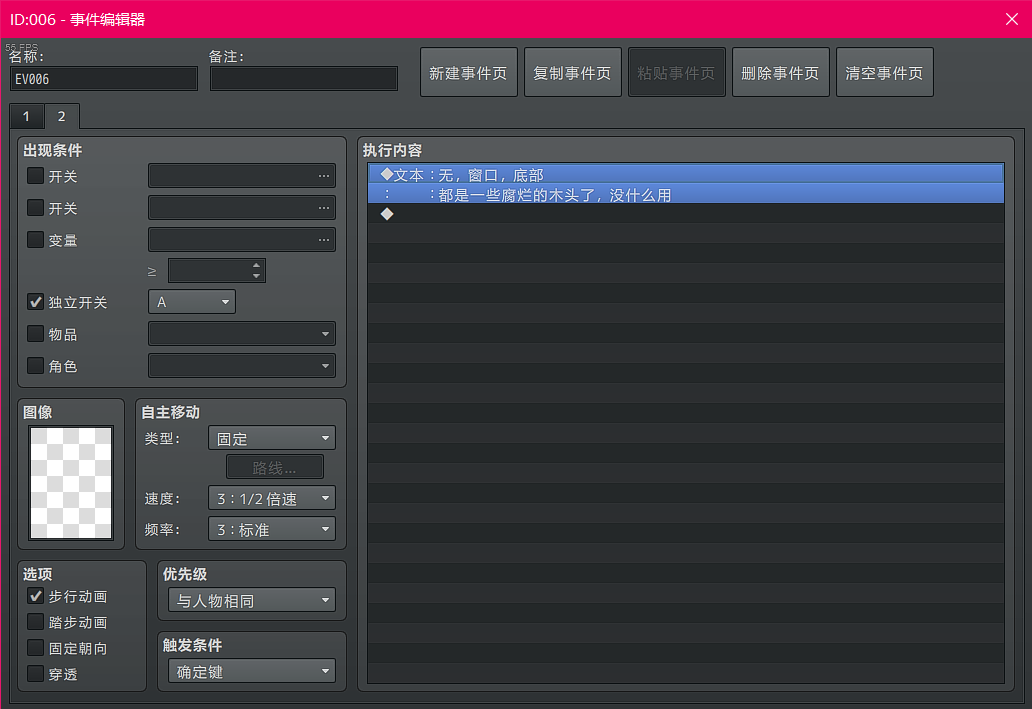
Task: Open the 触发条件 确定键 dropdown
Action: (x=251, y=671)
